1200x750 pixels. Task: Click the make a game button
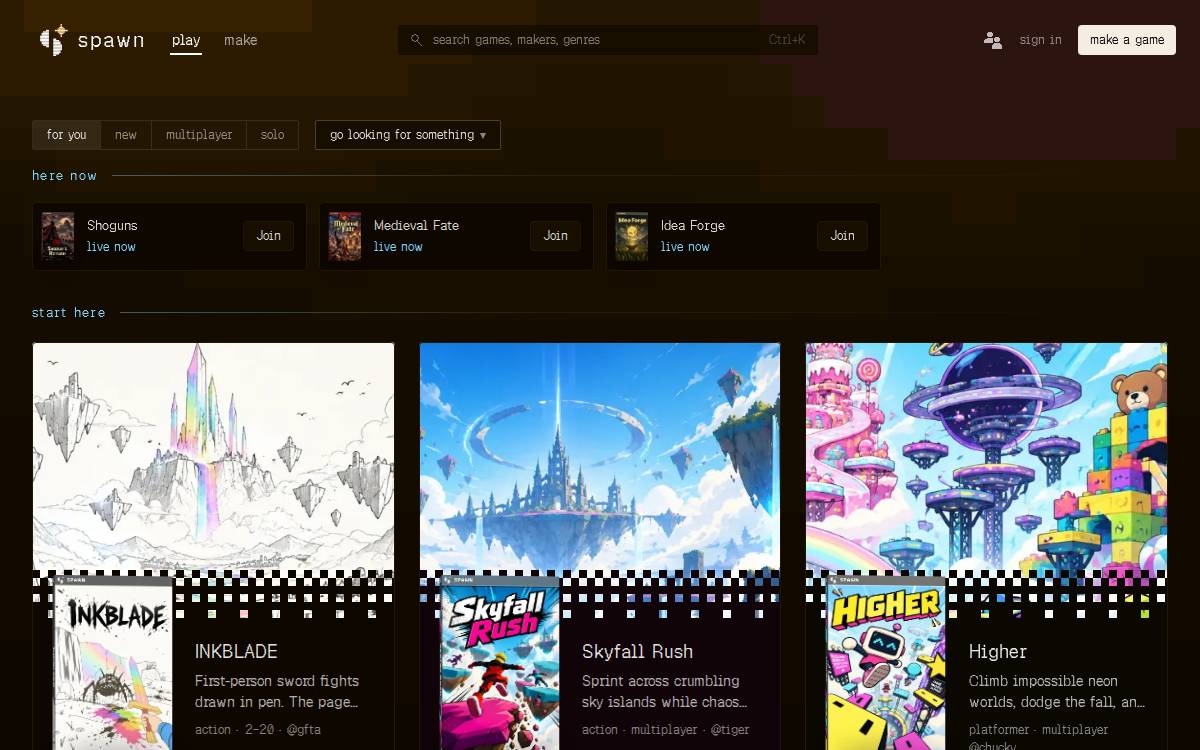point(1127,40)
